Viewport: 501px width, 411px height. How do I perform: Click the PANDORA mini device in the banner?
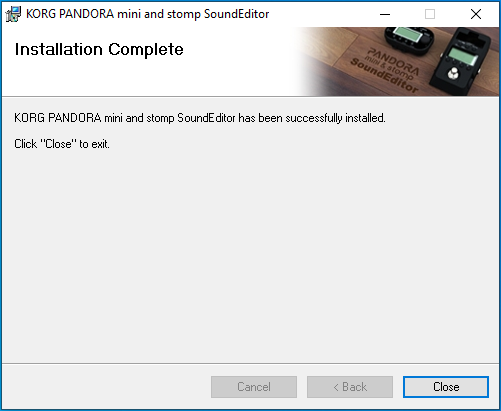[410, 40]
